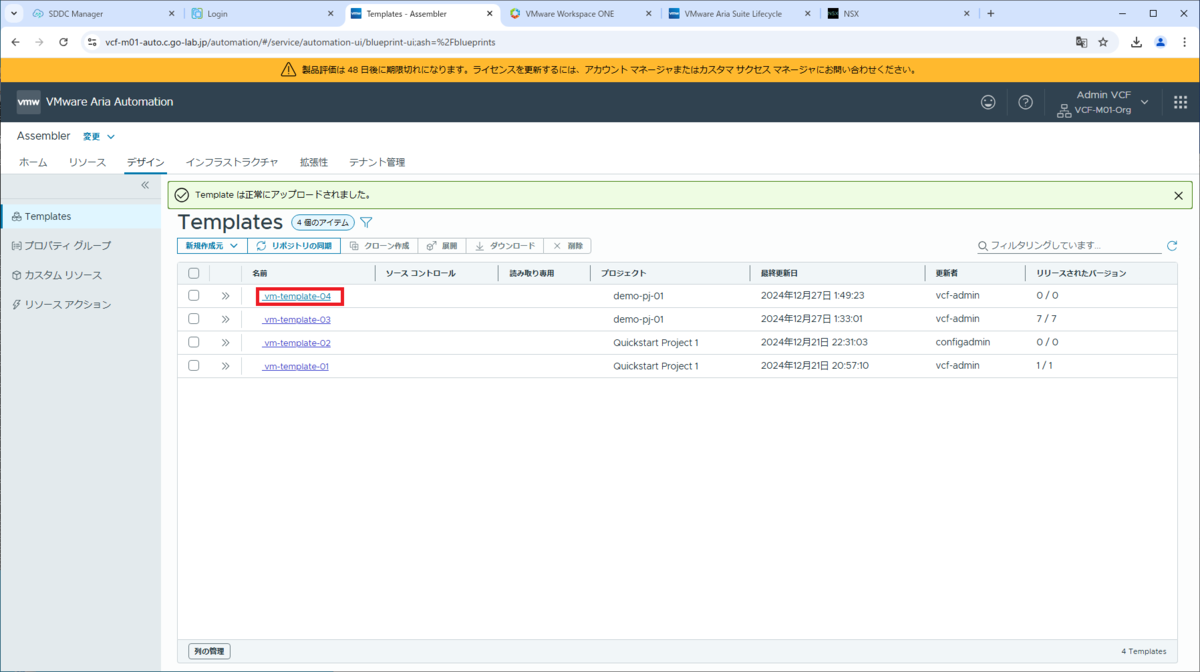Check the box for vm-template-01
1200x672 pixels.
194,366
